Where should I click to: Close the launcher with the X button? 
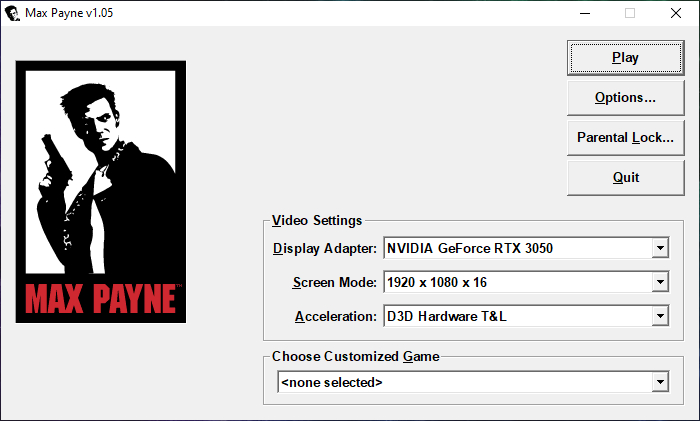coord(676,13)
